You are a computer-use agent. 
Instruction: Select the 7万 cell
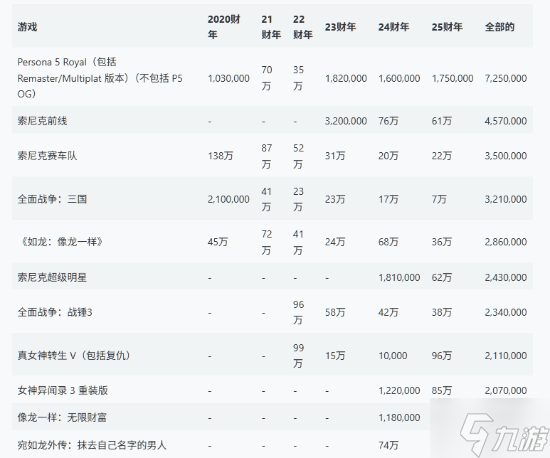point(439,199)
